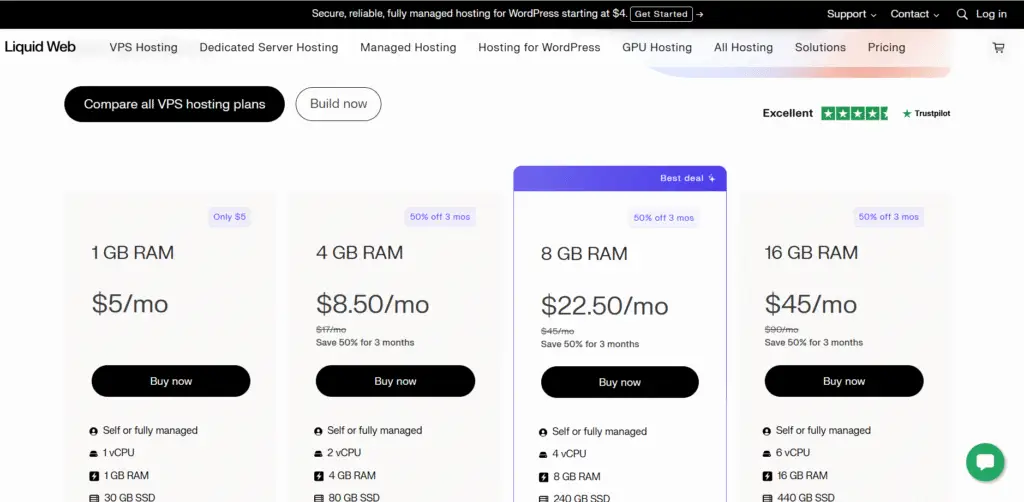
Task: Expand the Support dropdown
Action: (851, 14)
